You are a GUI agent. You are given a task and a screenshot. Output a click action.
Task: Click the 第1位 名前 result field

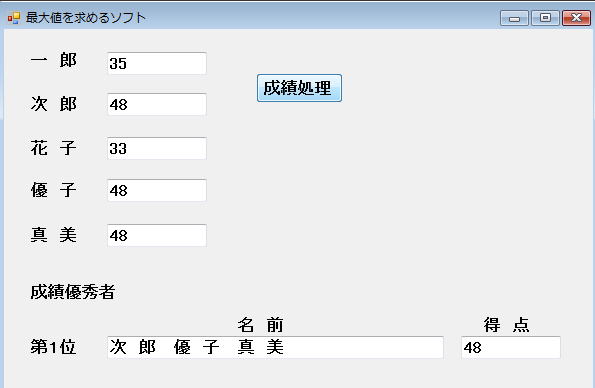click(275, 347)
